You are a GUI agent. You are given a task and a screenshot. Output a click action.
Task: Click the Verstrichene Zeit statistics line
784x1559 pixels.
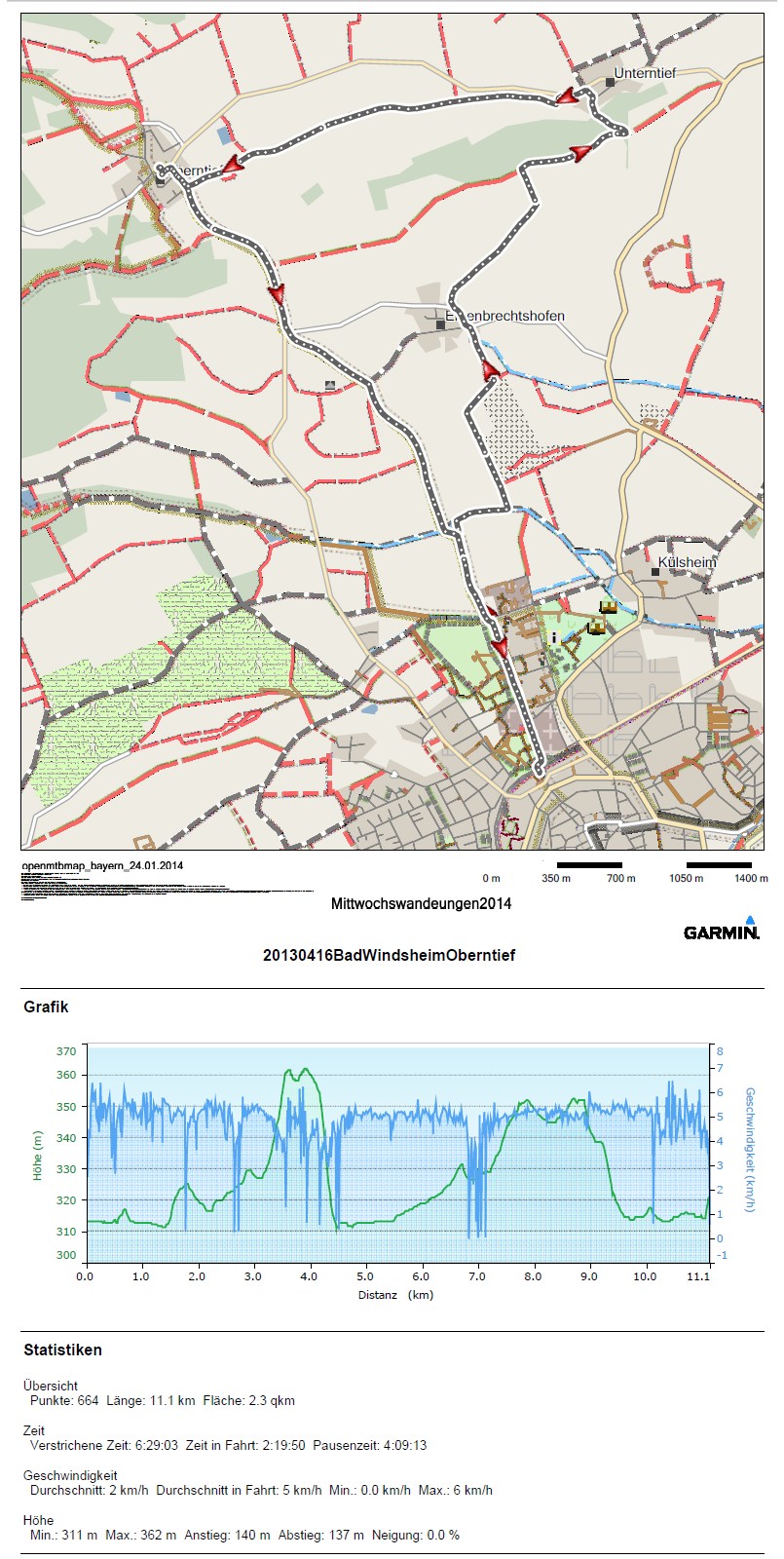pyautogui.click(x=228, y=1445)
